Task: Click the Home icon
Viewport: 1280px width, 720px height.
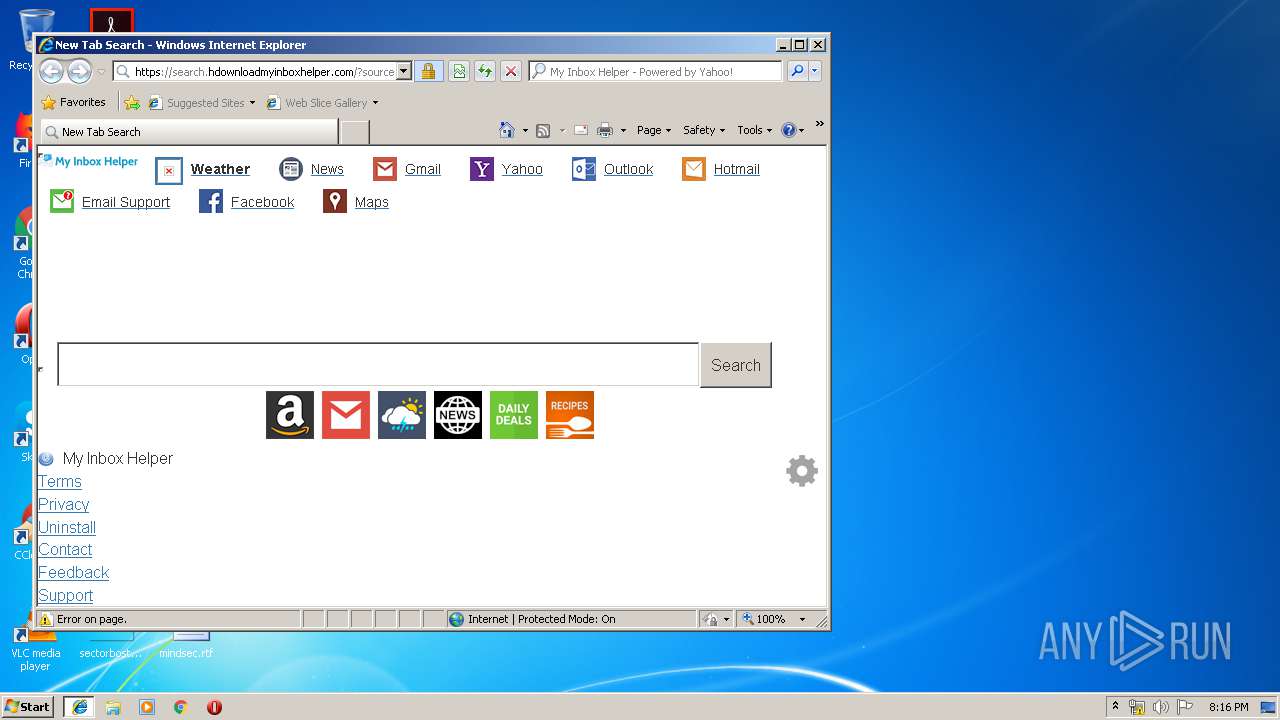Action: [507, 130]
